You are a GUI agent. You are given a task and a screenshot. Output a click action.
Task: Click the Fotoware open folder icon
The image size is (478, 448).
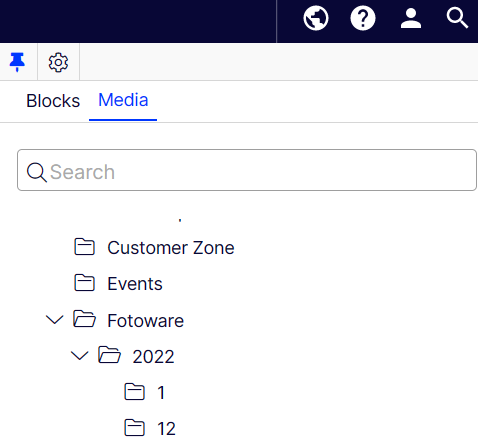[x=84, y=319]
